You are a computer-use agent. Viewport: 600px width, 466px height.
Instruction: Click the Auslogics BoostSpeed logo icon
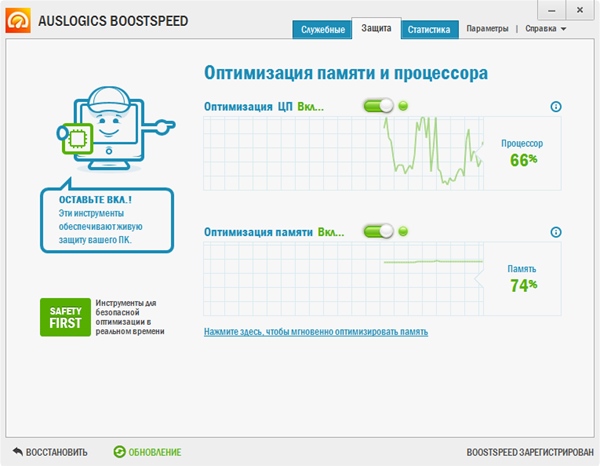coord(18,21)
